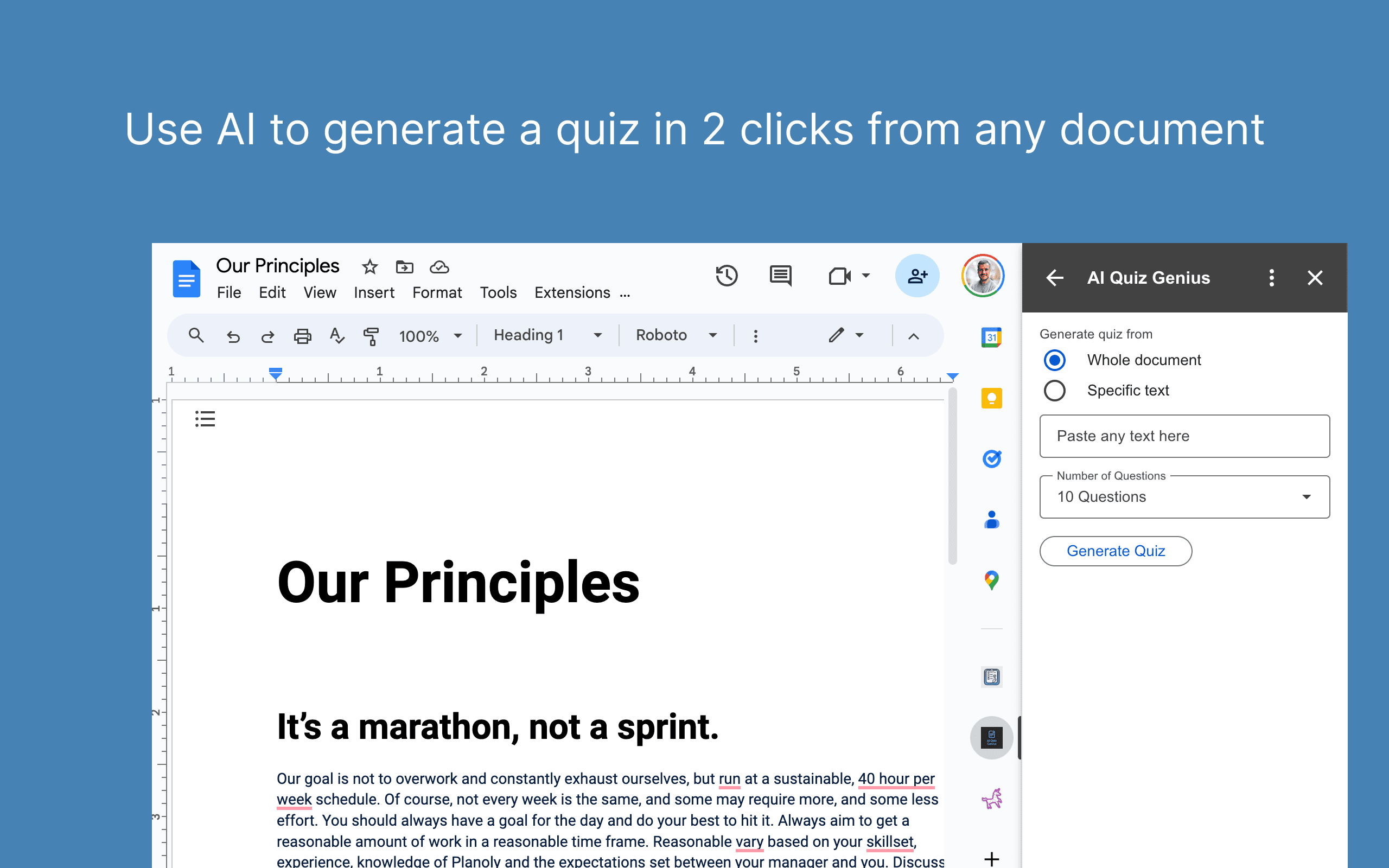The height and width of the screenshot is (868, 1389).
Task: Open the Number of Questions dropdown
Action: (x=1184, y=496)
